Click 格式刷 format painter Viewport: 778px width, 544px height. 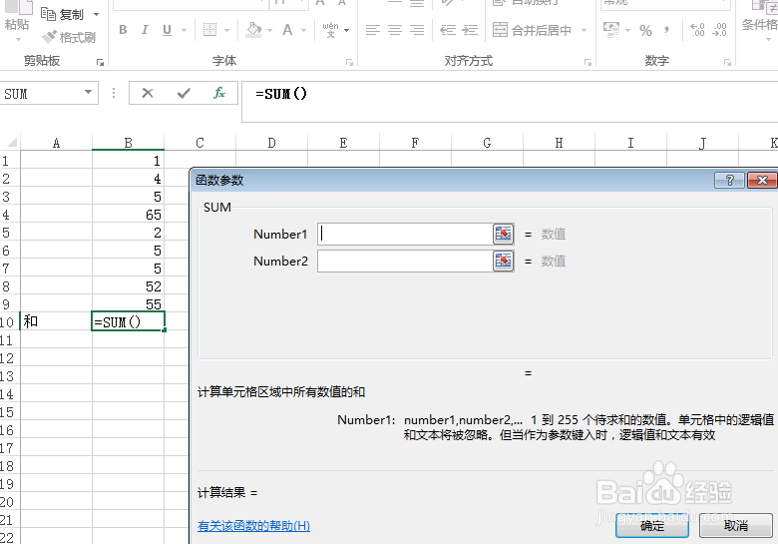tap(69, 37)
